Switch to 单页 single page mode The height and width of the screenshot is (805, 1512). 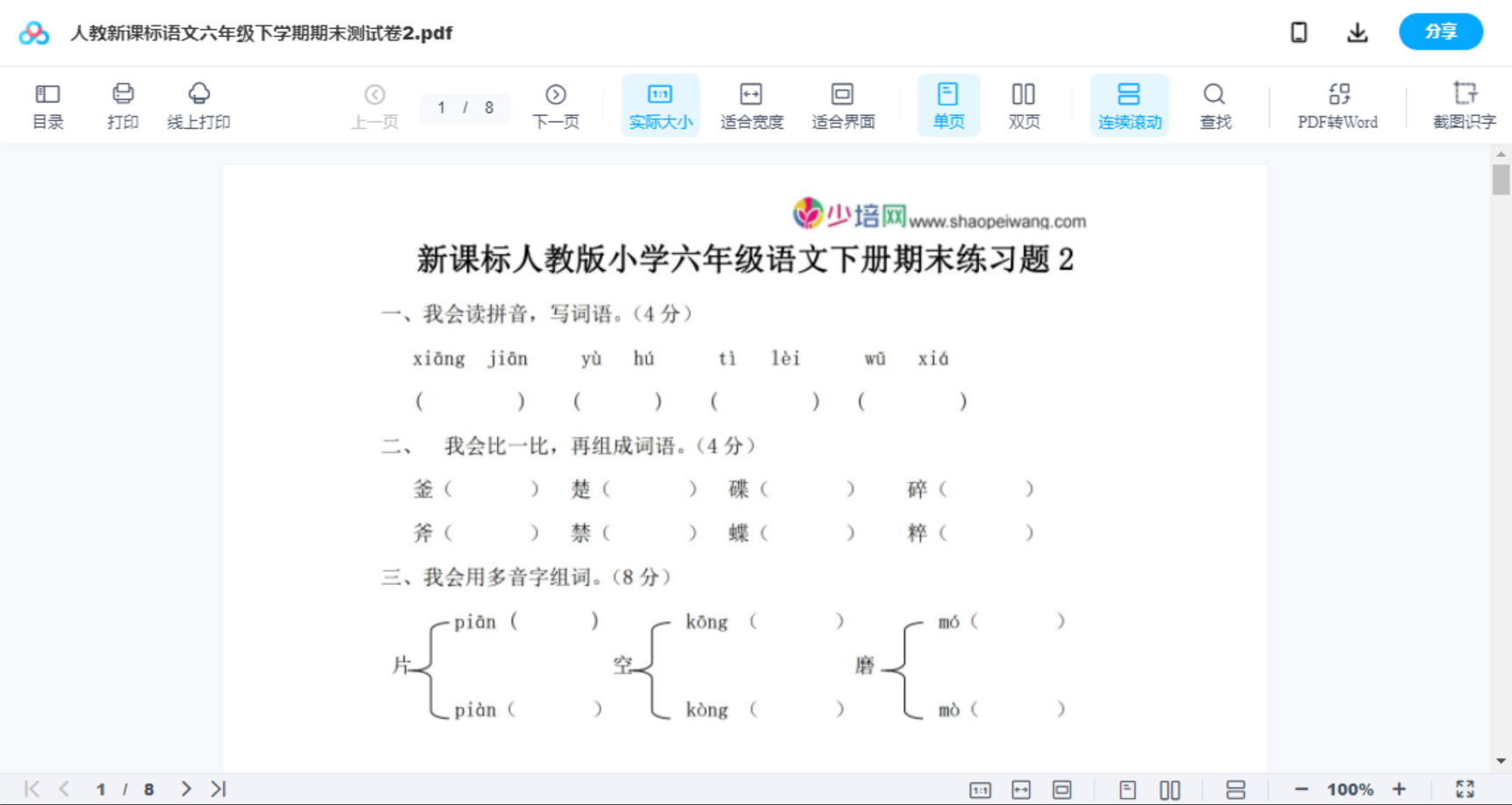[948, 104]
